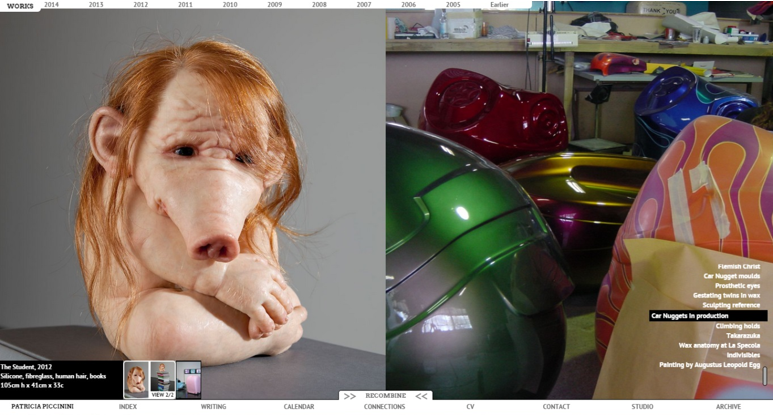
Task: Open the CV page
Action: [470, 407]
